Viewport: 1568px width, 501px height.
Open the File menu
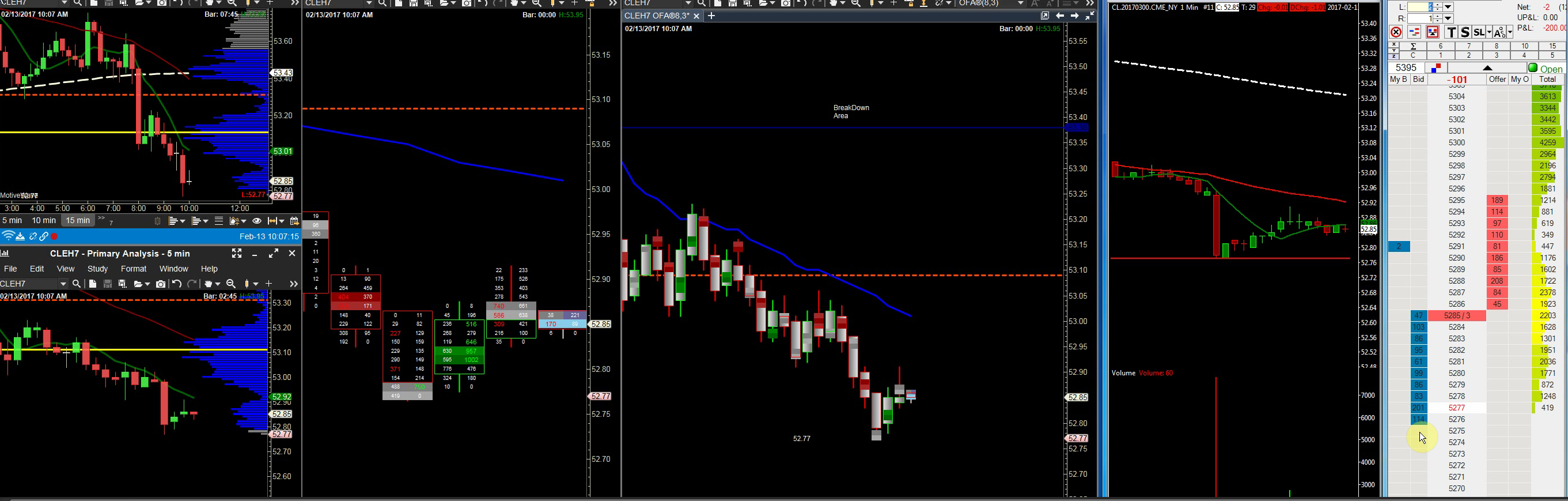pyautogui.click(x=11, y=269)
